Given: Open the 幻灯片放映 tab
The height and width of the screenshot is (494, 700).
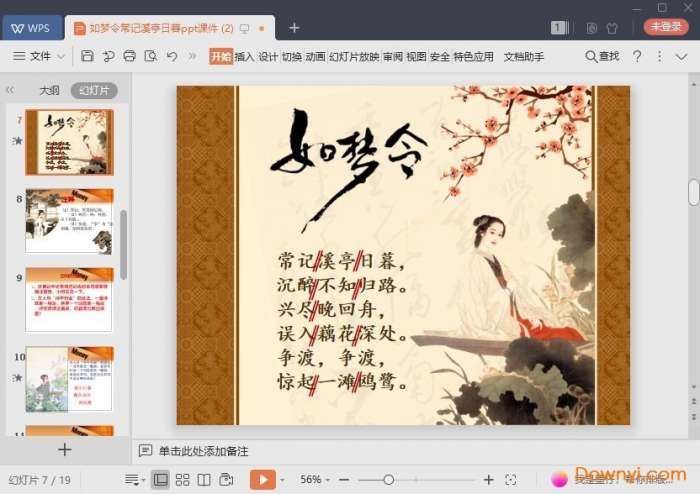Looking at the screenshot, I should click(x=354, y=57).
